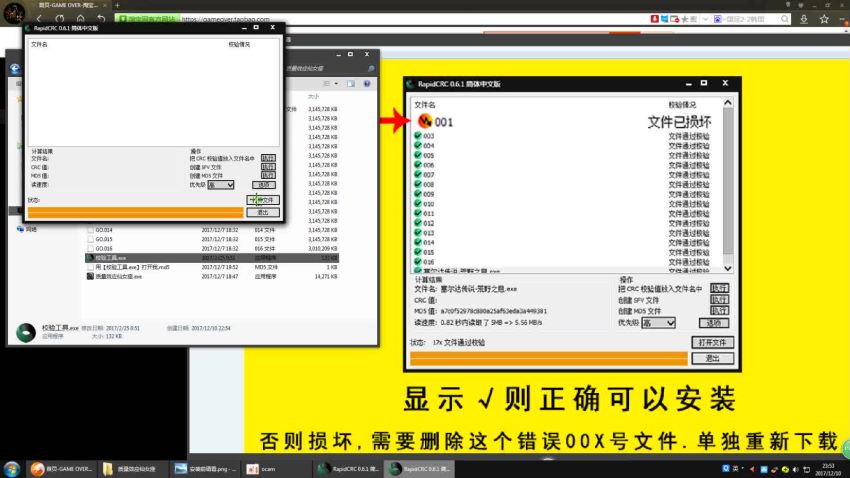The height and width of the screenshot is (478, 850).
Task: Click 打开文件 button in right RapidCRC window
Action: pyautogui.click(x=712, y=343)
